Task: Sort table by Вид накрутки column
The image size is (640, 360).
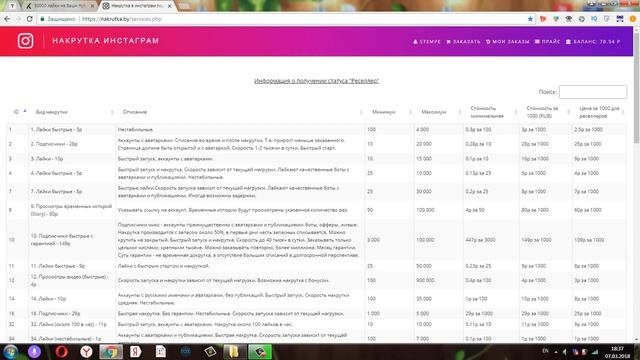Action: 71,112
